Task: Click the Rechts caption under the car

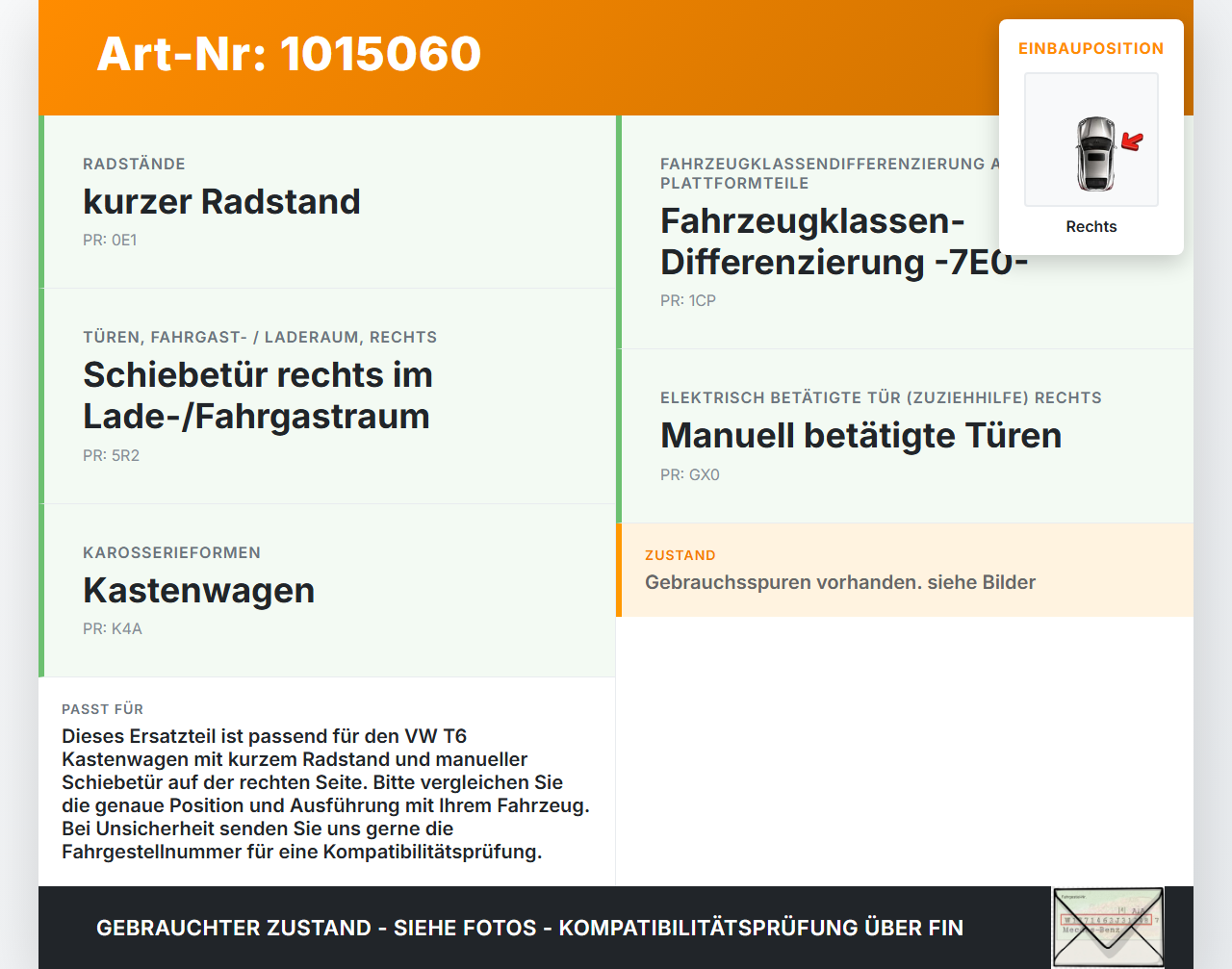Action: [x=1091, y=226]
